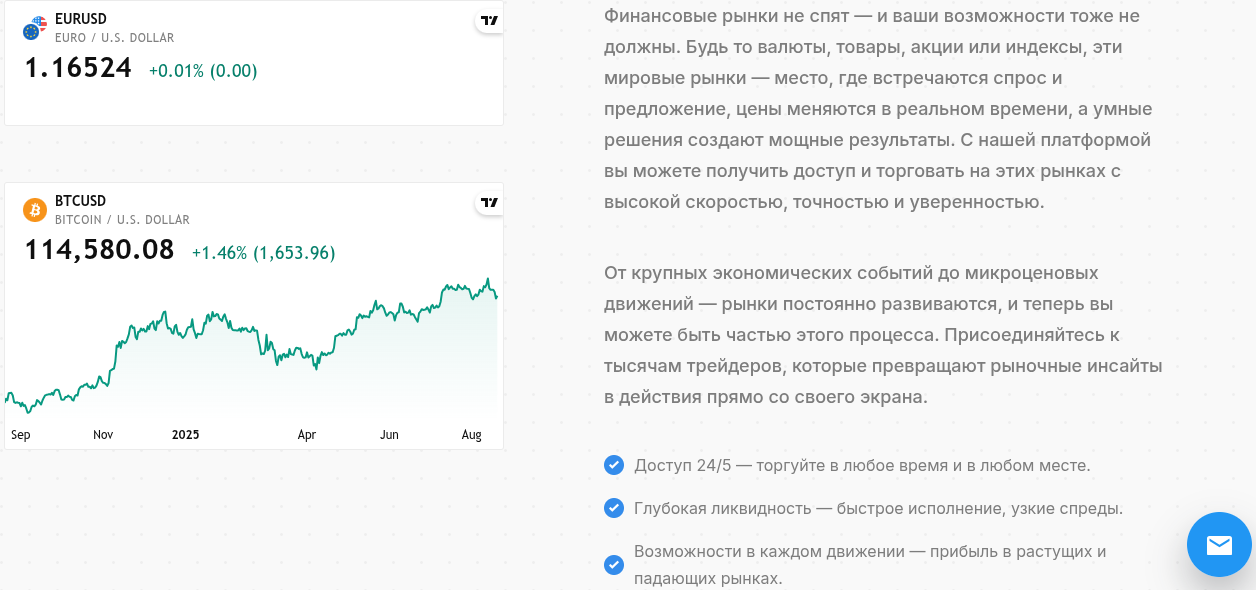The width and height of the screenshot is (1256, 590).
Task: Click the EURUSD price 1.16524
Action: coord(78,68)
